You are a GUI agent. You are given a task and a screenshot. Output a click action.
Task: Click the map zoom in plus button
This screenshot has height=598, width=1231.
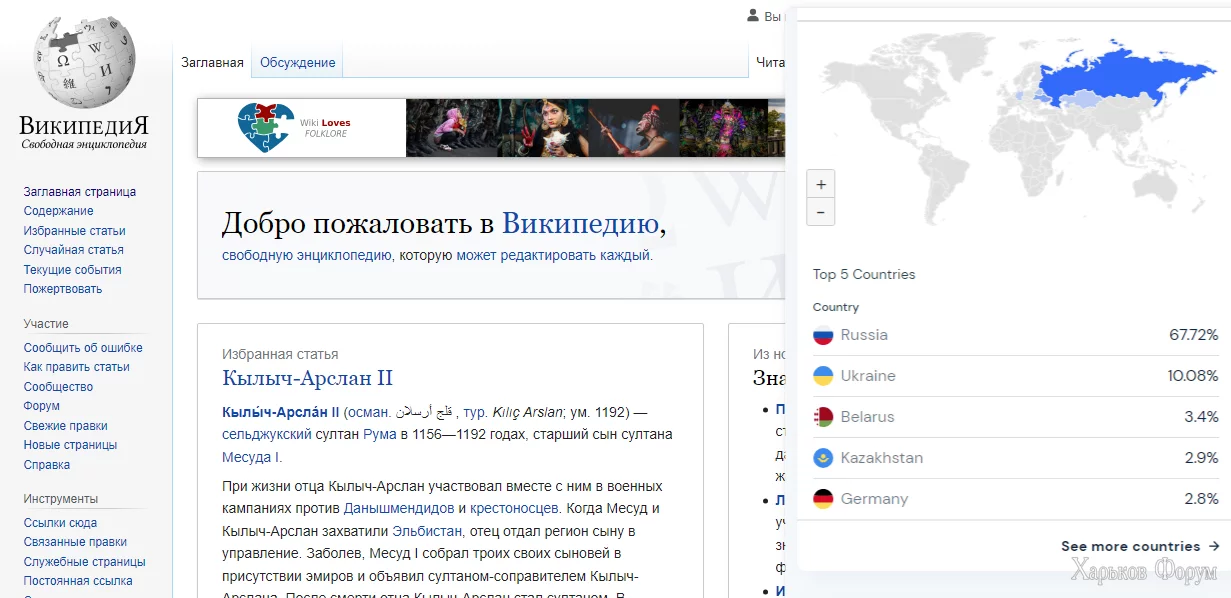point(821,185)
